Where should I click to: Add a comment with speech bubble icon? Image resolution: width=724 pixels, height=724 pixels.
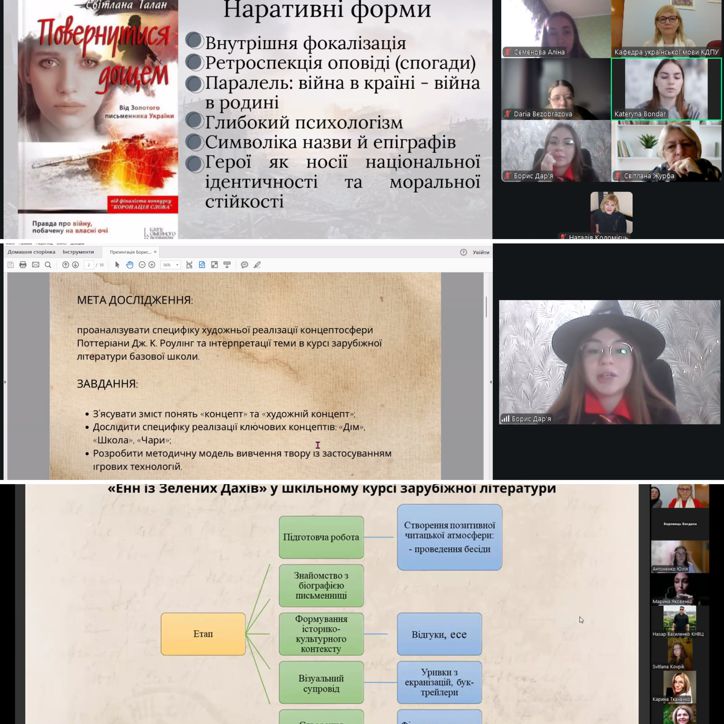coord(244,265)
